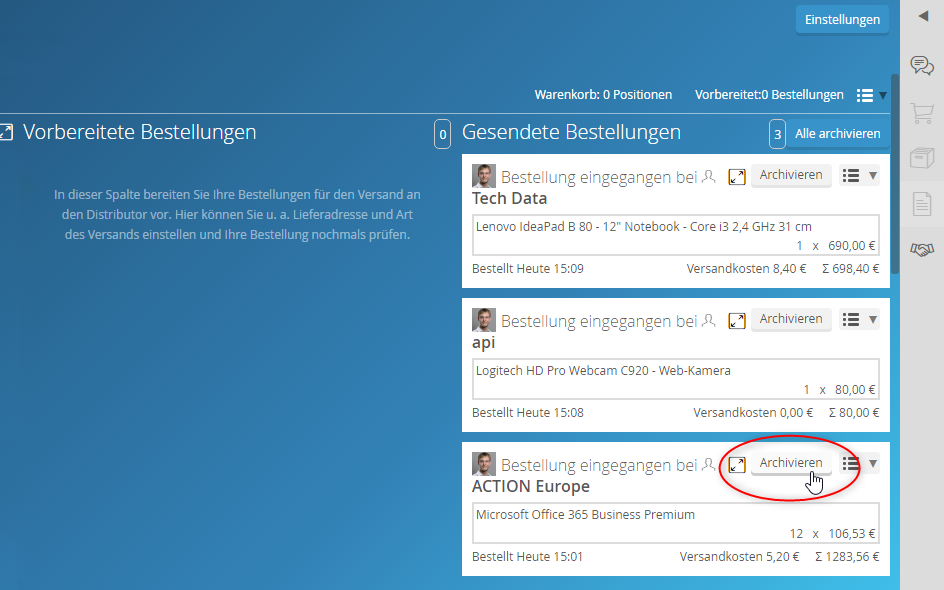944x590 pixels.
Task: Click the Einstellungen button
Action: (x=842, y=19)
